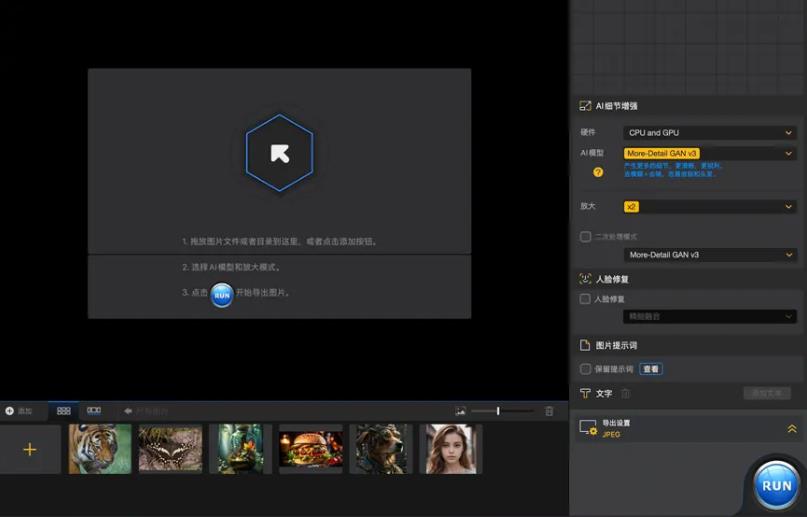Click the yellow question mark help icon
This screenshot has height=517, width=807.
598,172
